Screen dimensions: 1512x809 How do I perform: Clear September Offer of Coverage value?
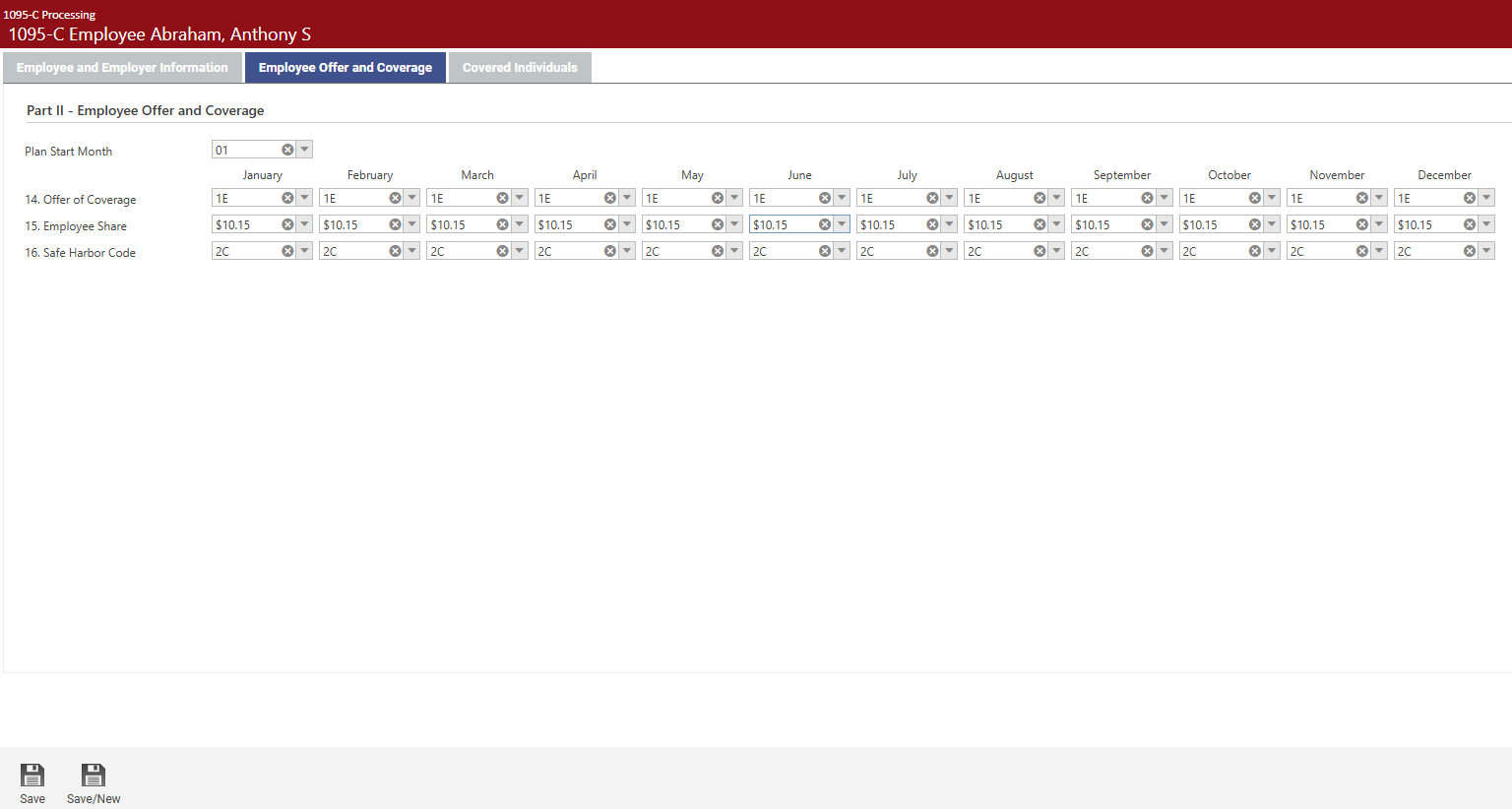[x=1147, y=198]
